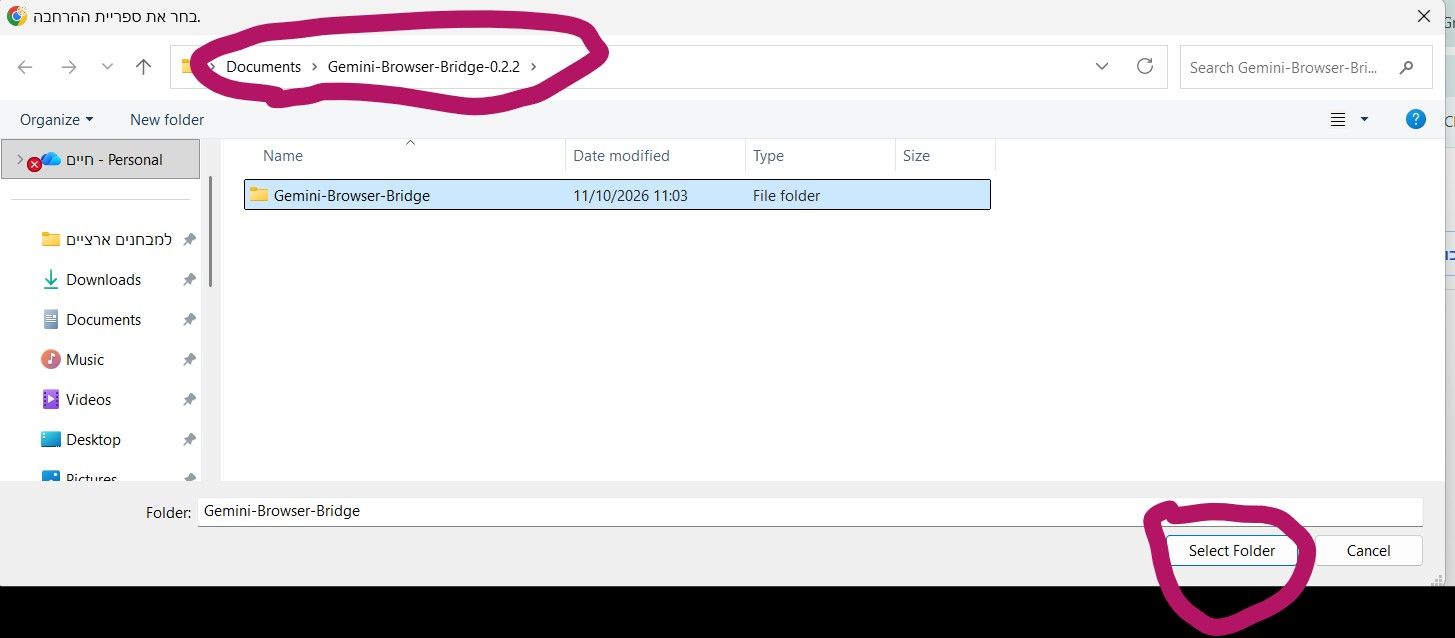Click the Folder name input field
The width and height of the screenshot is (1455, 638).
[x=810, y=511]
